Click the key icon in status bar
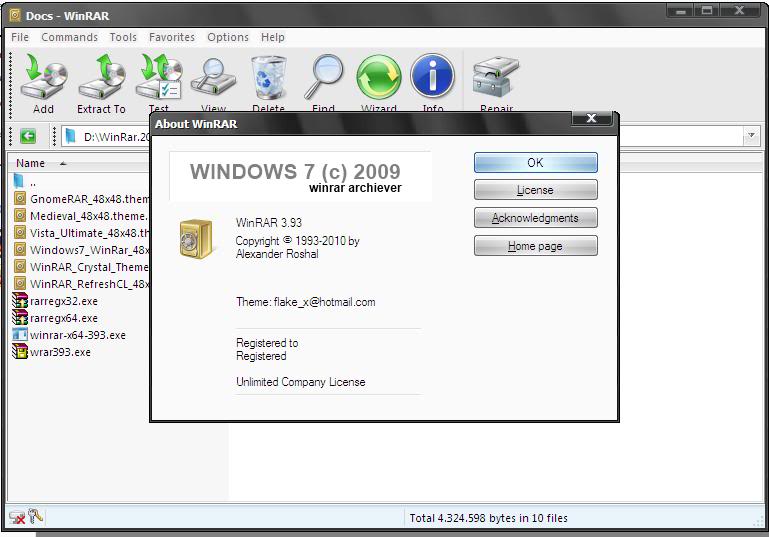 tap(35, 516)
